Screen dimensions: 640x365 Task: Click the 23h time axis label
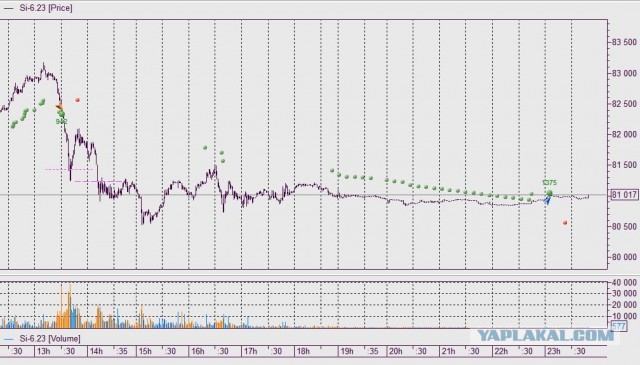point(553,351)
